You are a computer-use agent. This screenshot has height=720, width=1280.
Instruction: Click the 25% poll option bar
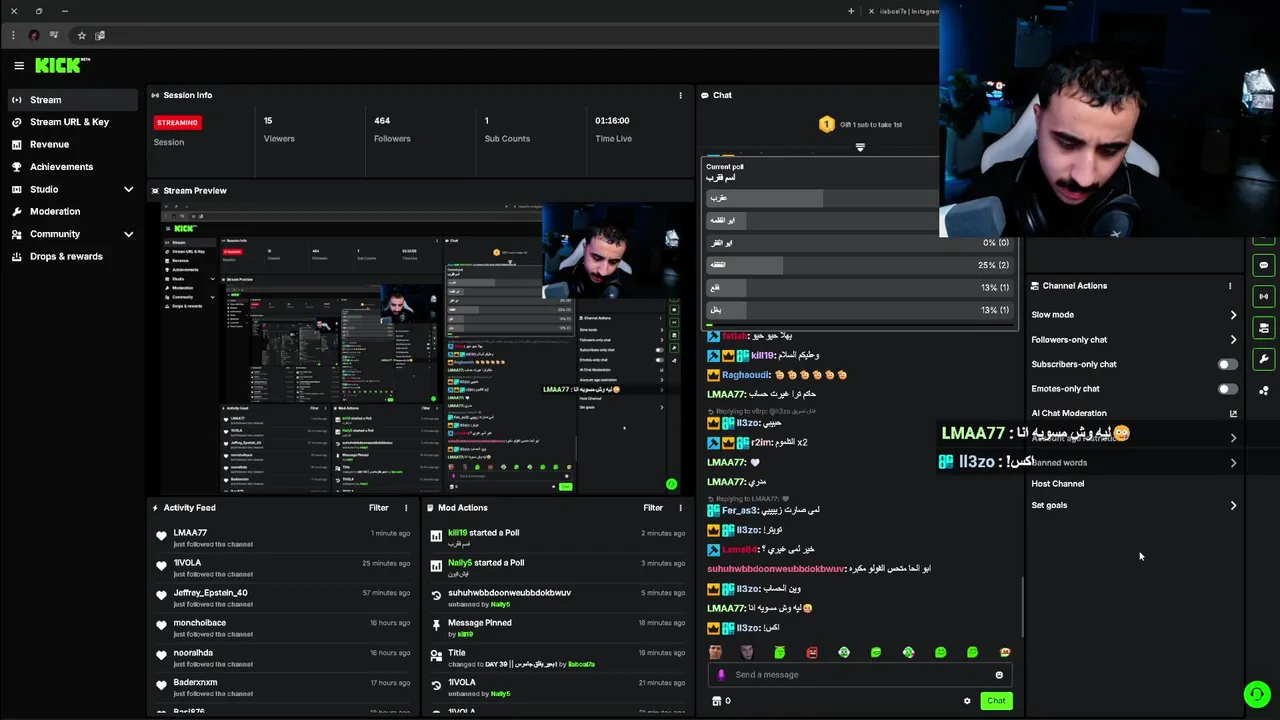(x=860, y=265)
